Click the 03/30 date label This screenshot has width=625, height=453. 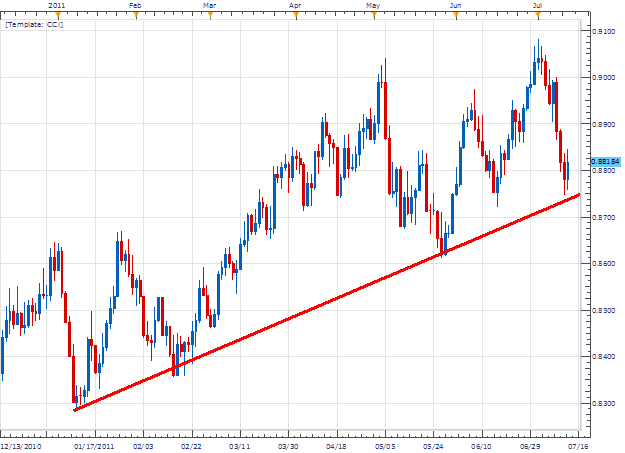tap(288, 446)
